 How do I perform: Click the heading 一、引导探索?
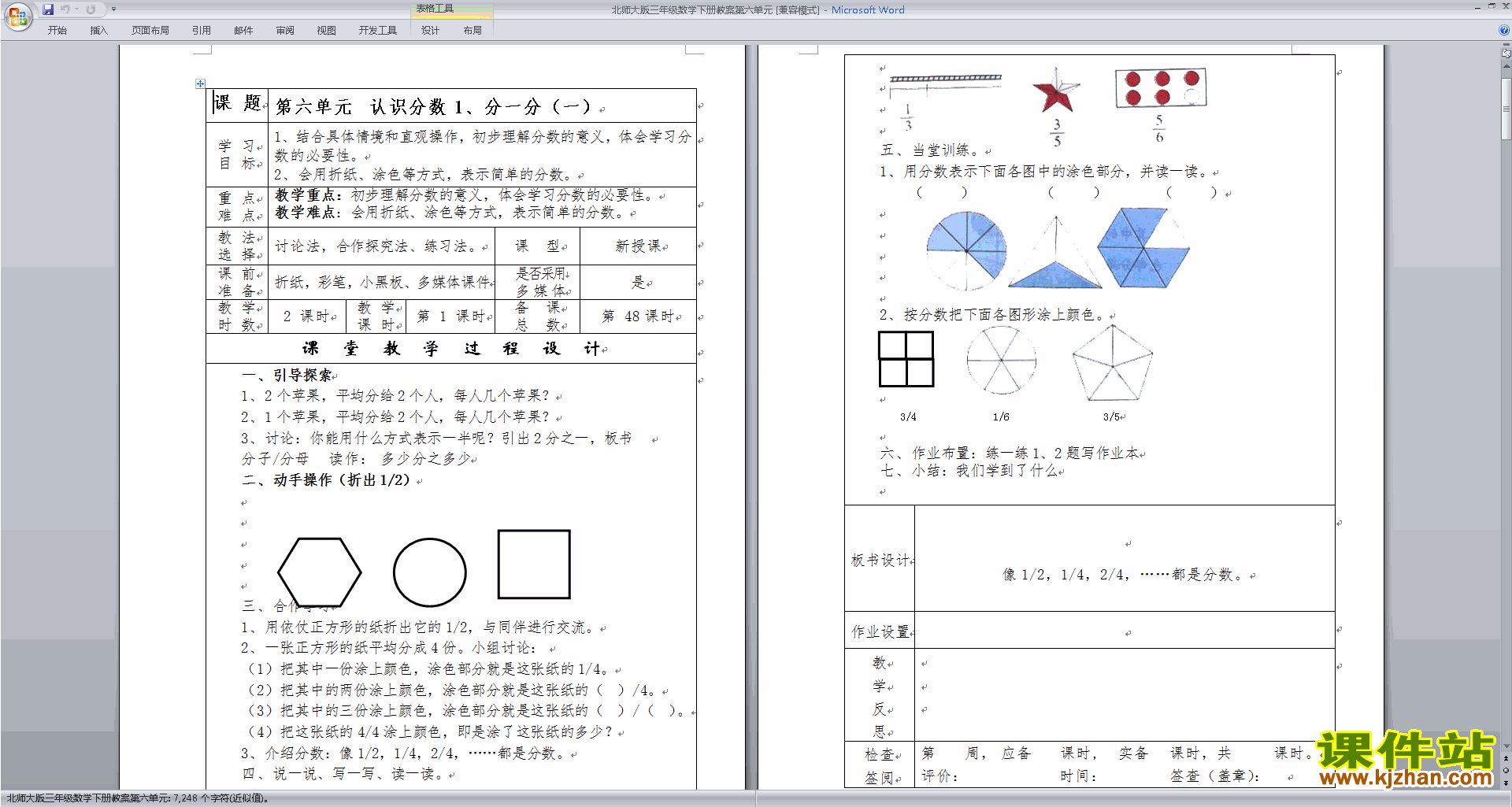pyautogui.click(x=287, y=376)
